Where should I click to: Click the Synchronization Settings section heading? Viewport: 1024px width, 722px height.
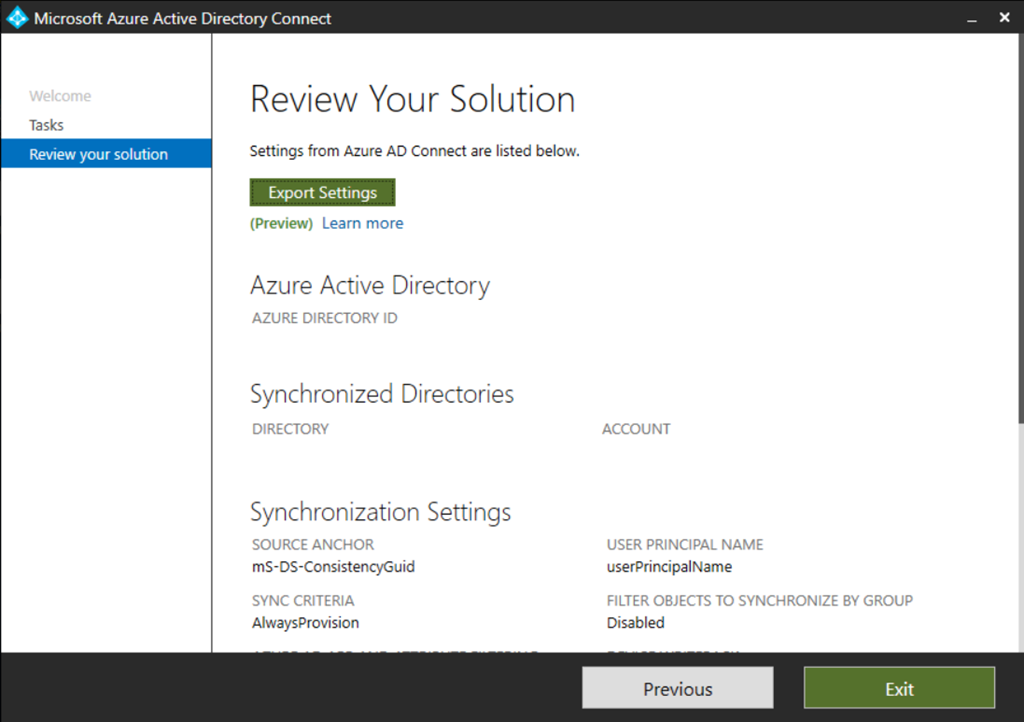[380, 512]
